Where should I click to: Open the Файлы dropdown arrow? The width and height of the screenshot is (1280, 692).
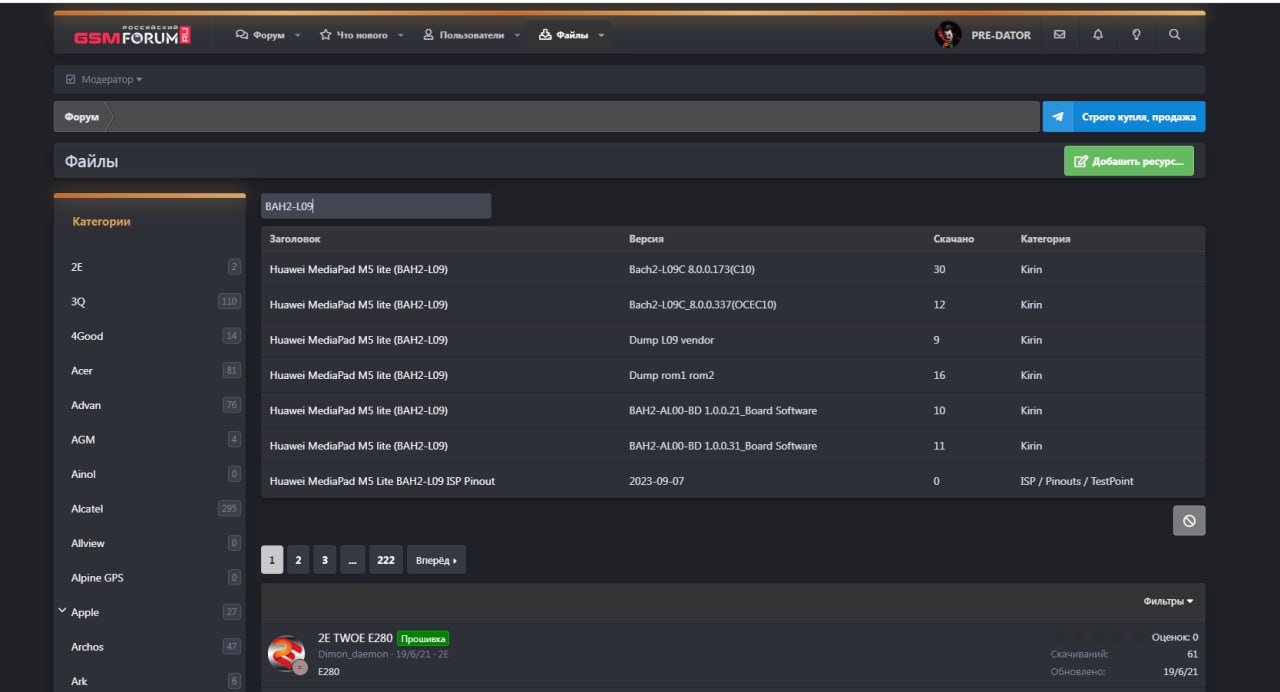coord(601,35)
